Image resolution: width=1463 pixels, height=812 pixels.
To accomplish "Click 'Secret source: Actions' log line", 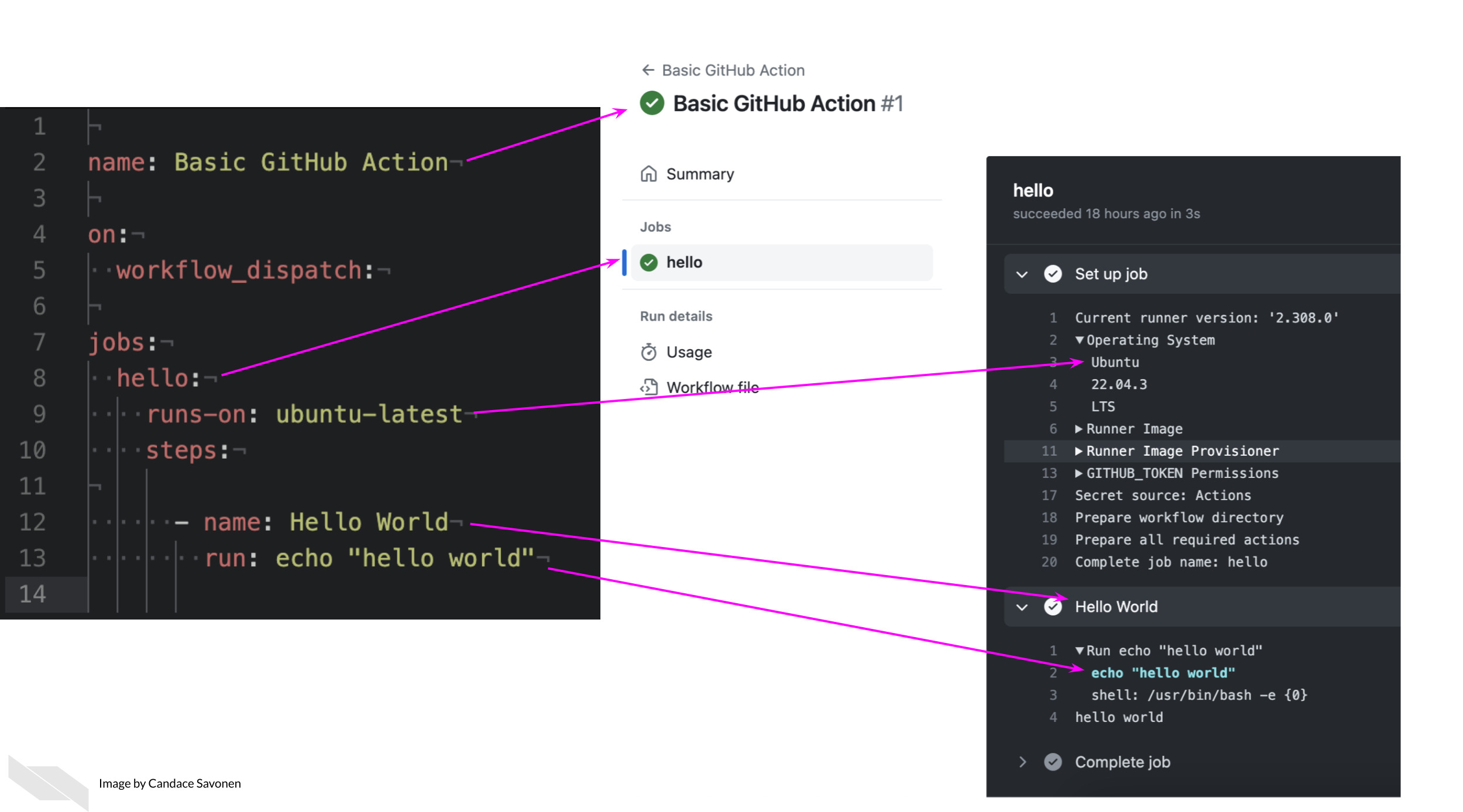I will (1163, 496).
